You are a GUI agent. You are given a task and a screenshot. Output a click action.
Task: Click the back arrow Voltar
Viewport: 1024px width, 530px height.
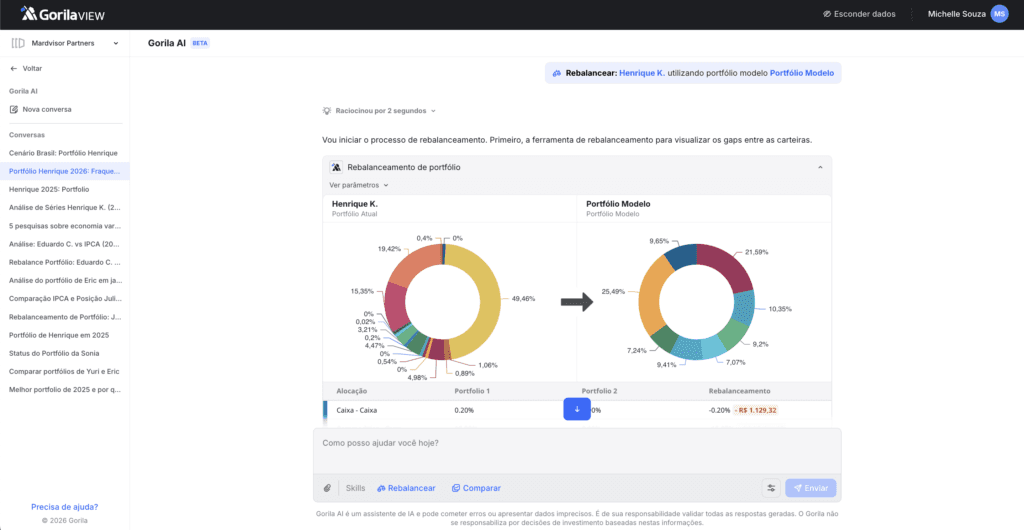coord(14,69)
